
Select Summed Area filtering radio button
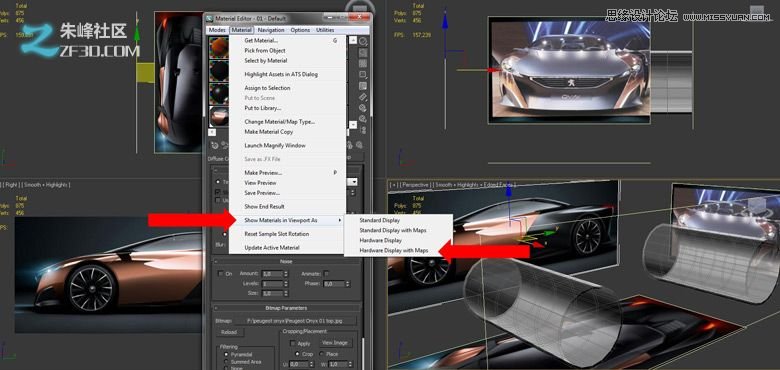tap(226, 362)
